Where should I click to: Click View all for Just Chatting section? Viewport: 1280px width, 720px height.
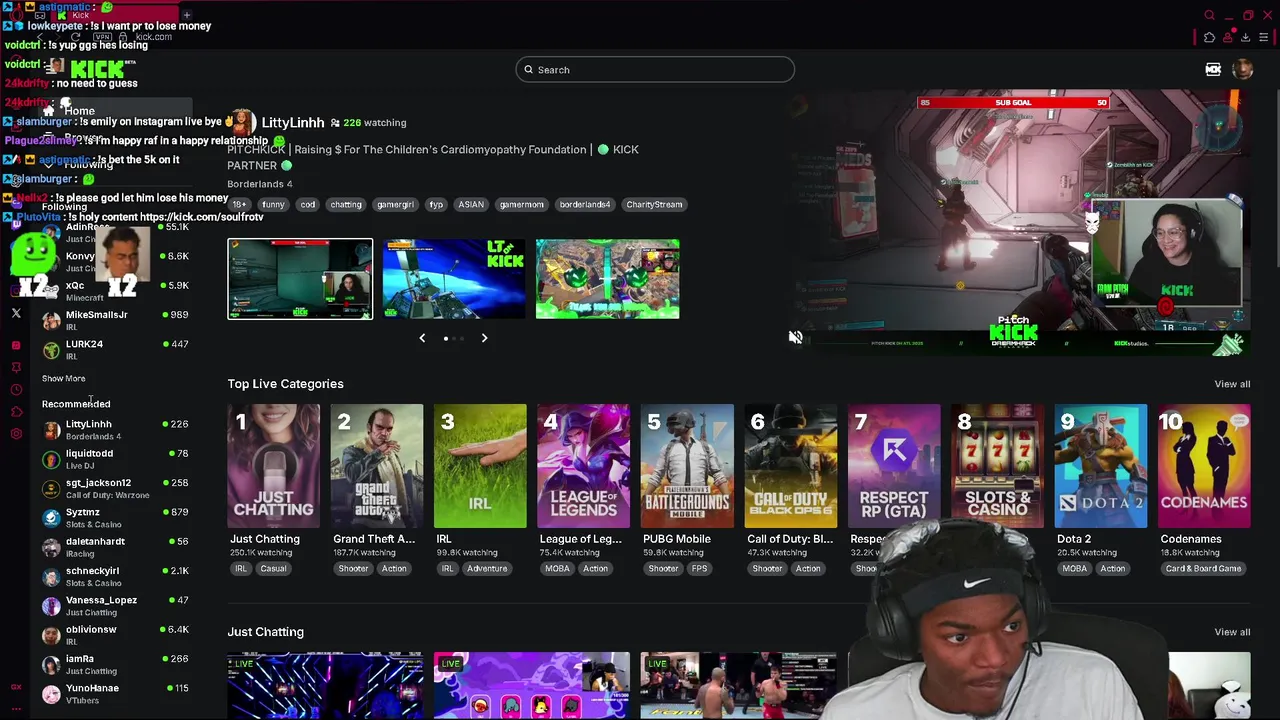1232,632
